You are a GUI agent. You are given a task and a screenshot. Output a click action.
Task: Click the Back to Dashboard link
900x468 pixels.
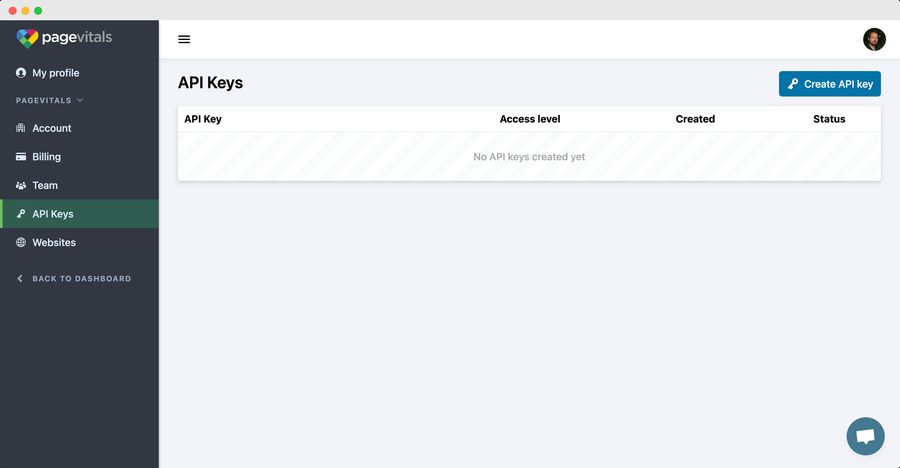pos(81,278)
